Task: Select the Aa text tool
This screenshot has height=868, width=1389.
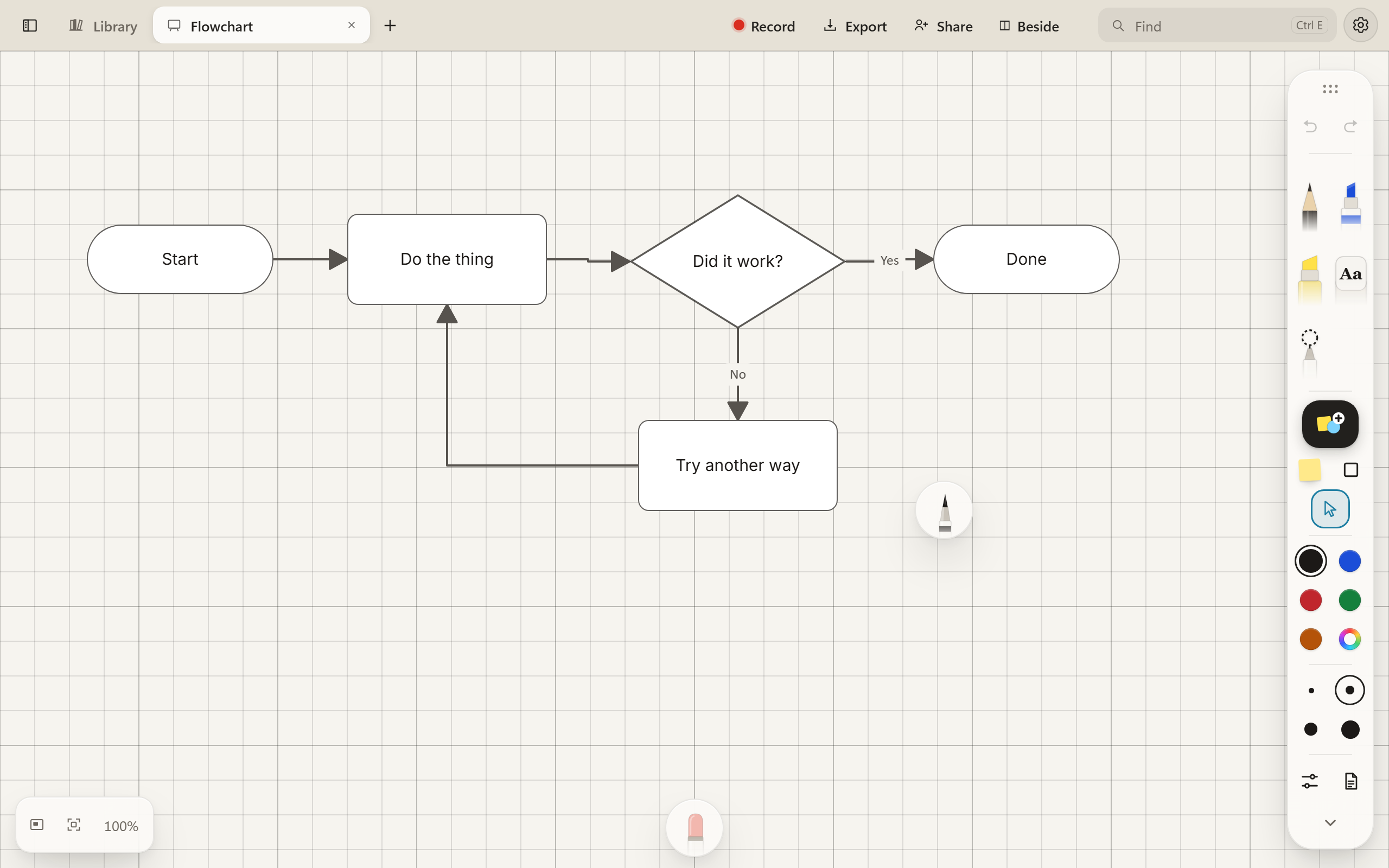Action: pyautogui.click(x=1351, y=274)
